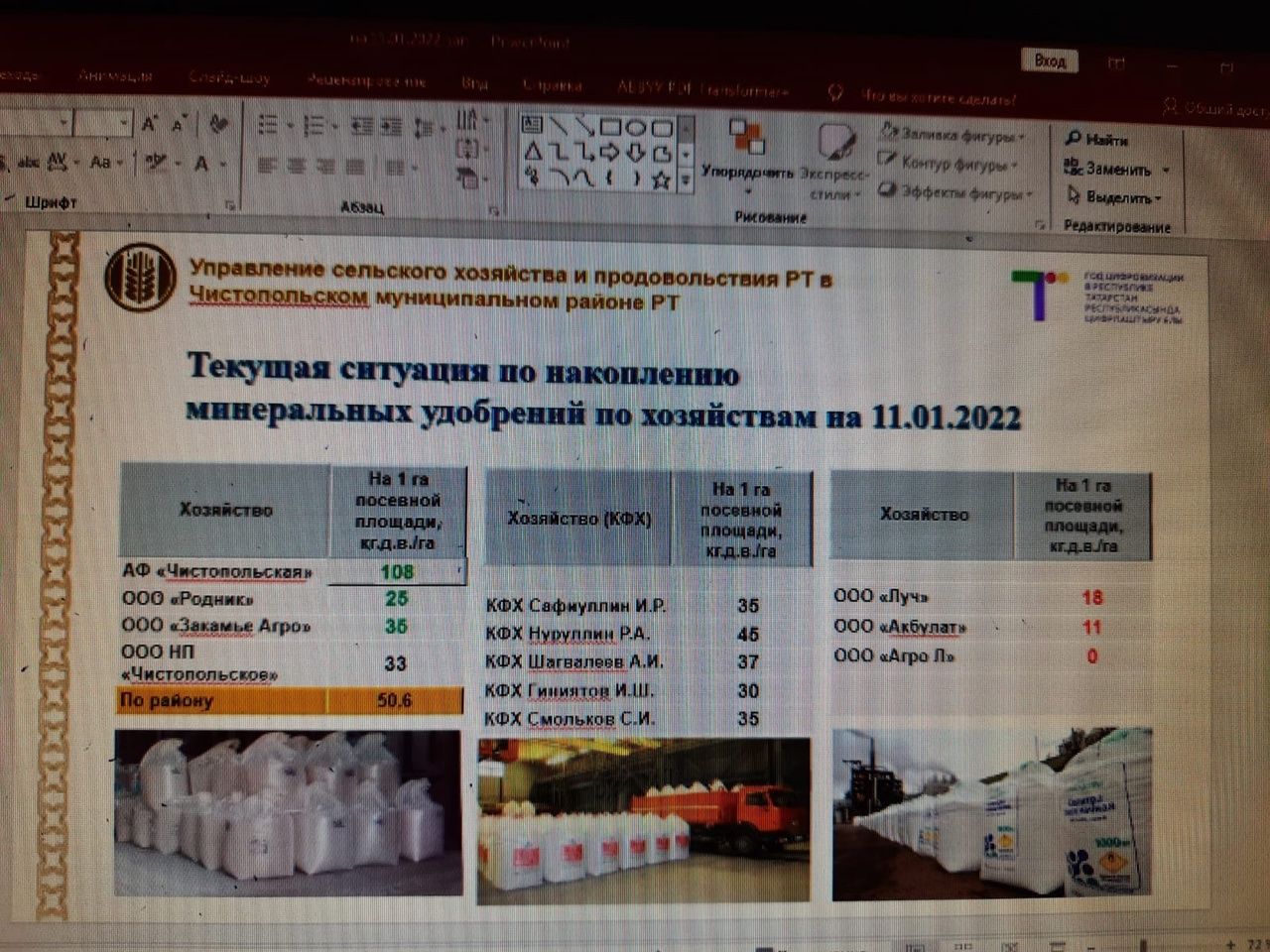Viewport: 1270px width, 952px height.
Task: Open Convert to SmartArt icon
Action: point(468,178)
